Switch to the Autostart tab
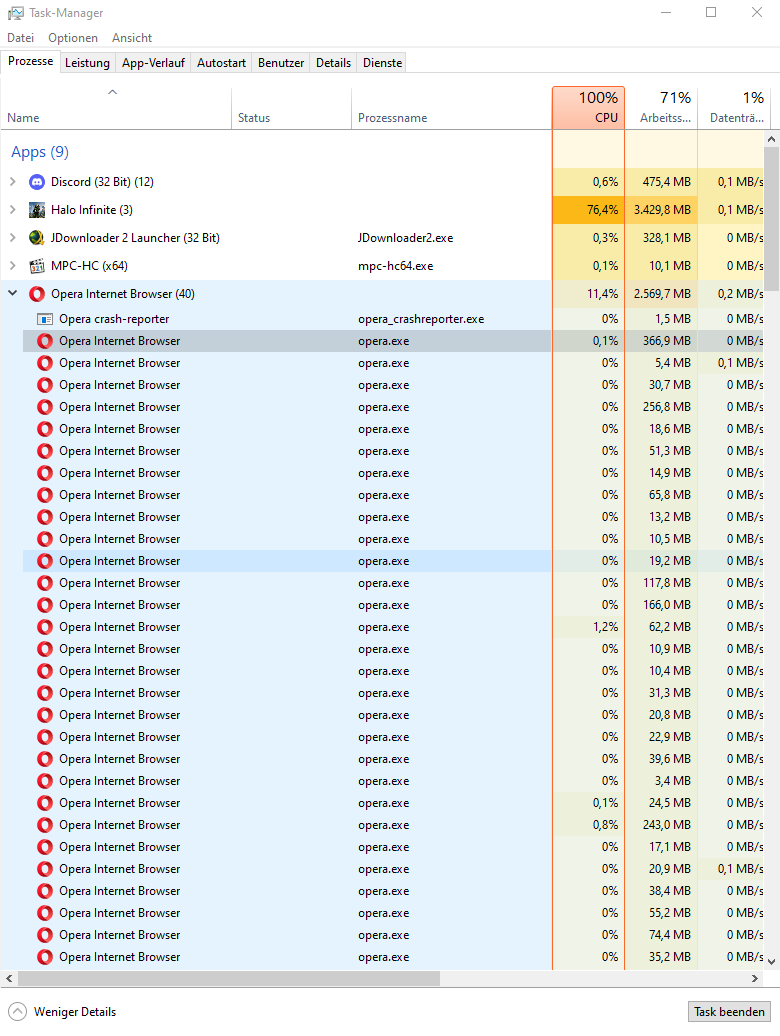Image resolution: width=780 pixels, height=1036 pixels. pyautogui.click(x=221, y=63)
